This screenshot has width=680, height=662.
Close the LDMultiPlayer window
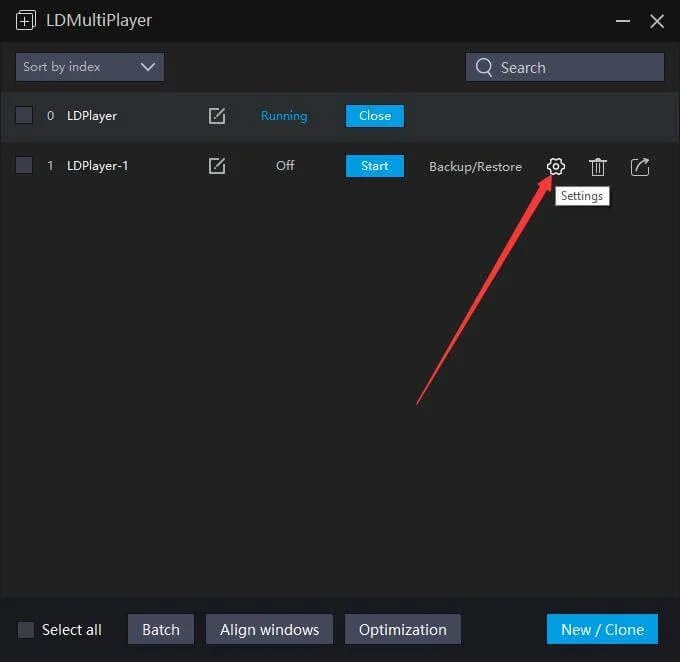(x=657, y=21)
